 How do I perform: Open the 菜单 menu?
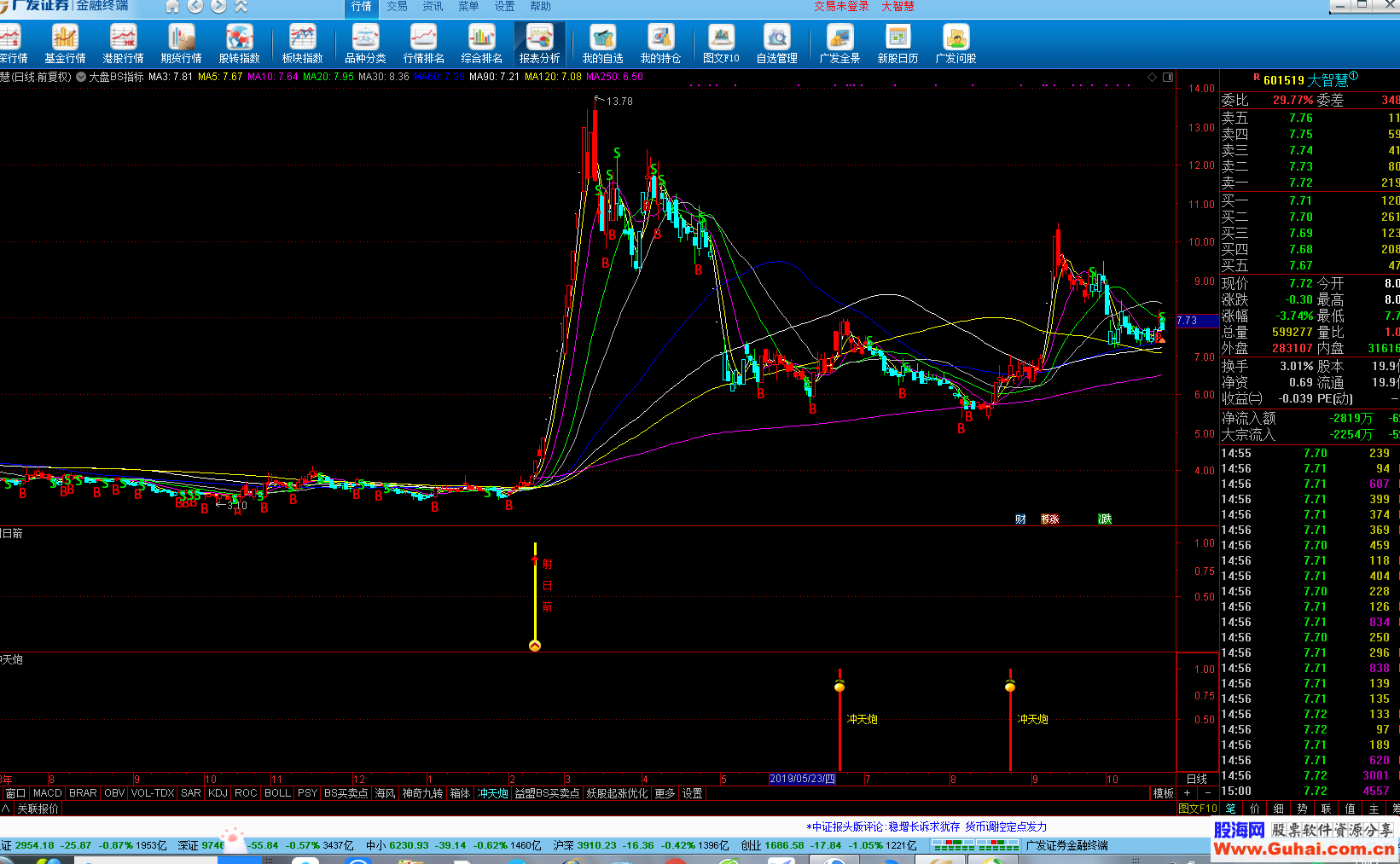pyautogui.click(x=468, y=7)
